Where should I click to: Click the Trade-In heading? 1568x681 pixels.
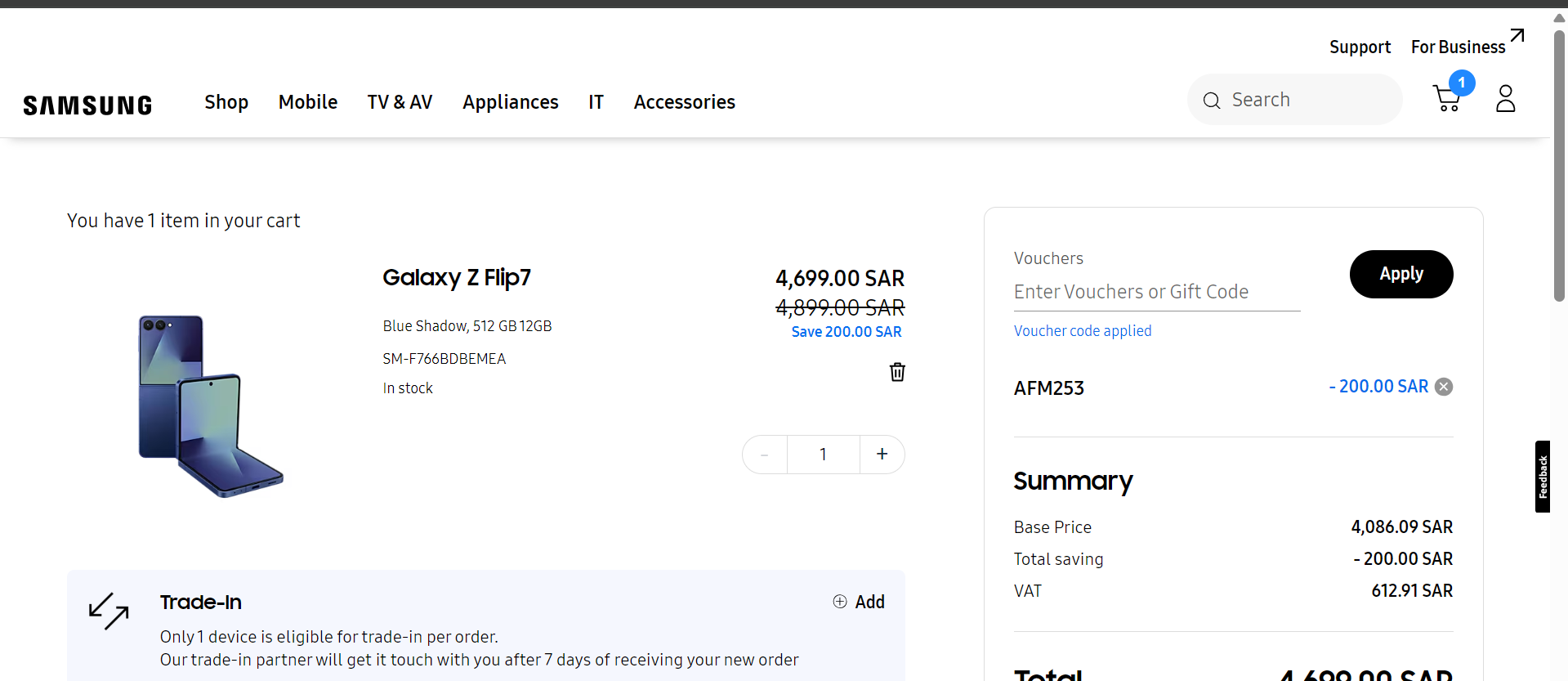click(x=201, y=603)
